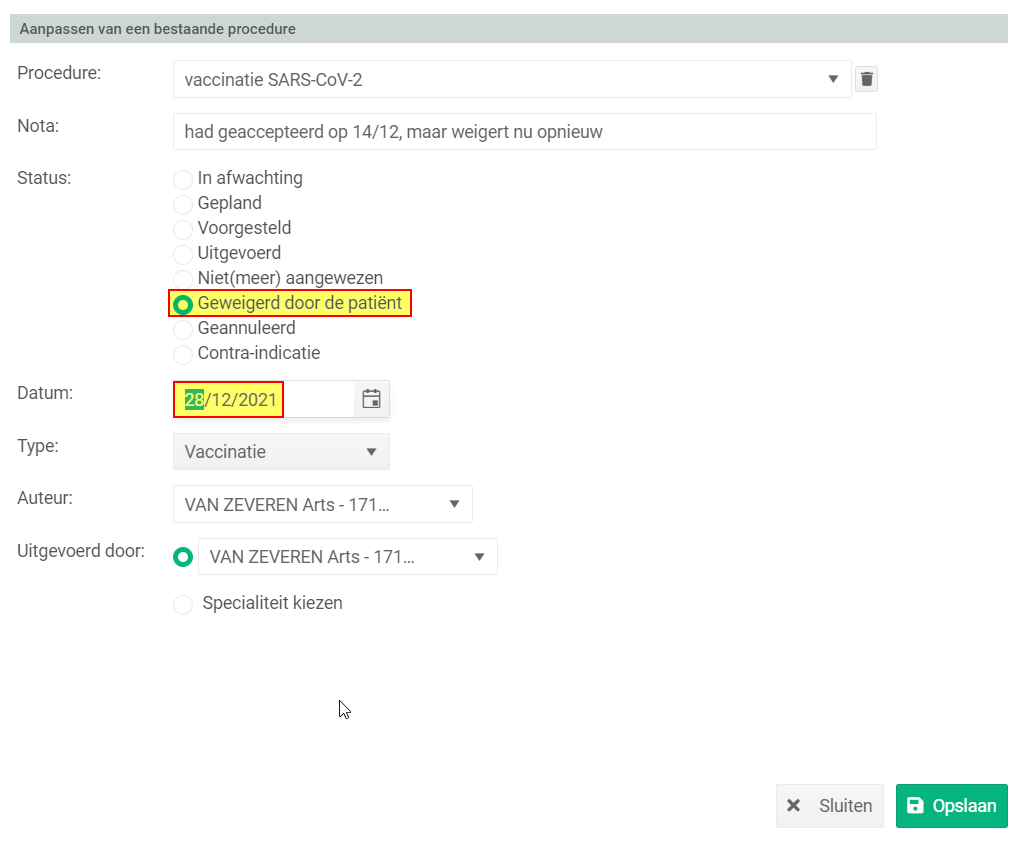Image resolution: width=1029 pixels, height=843 pixels.
Task: Select status Voorgesteld
Action: coord(182,229)
